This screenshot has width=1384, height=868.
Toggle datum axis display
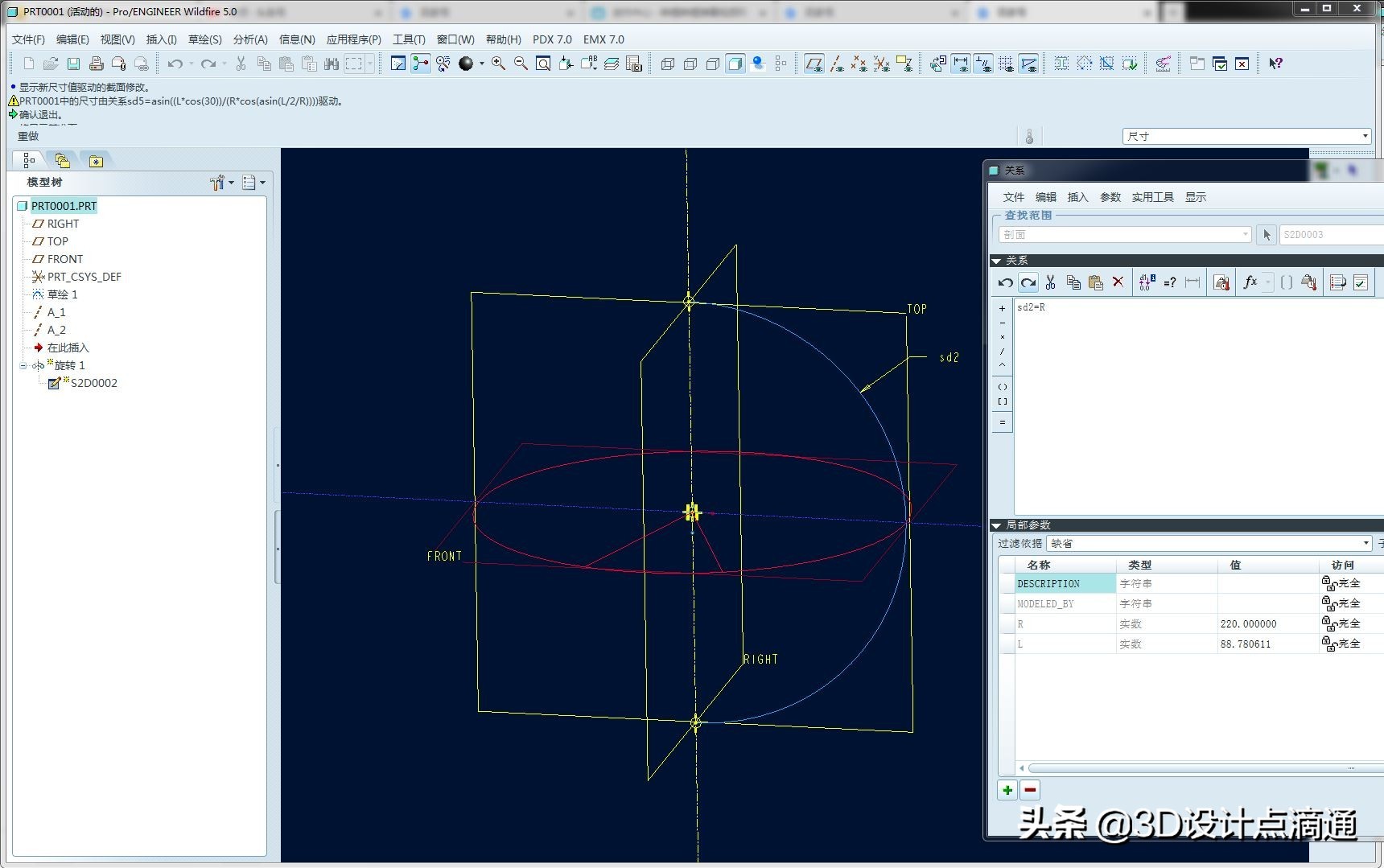(837, 64)
